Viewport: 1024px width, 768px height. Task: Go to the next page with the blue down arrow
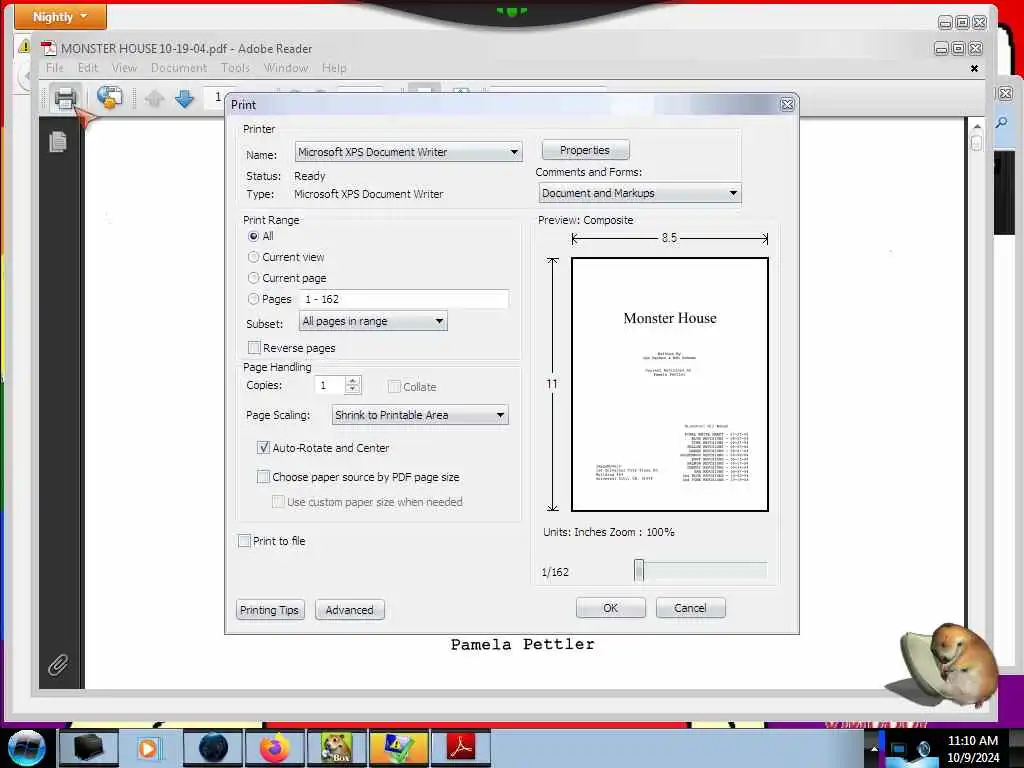185,99
